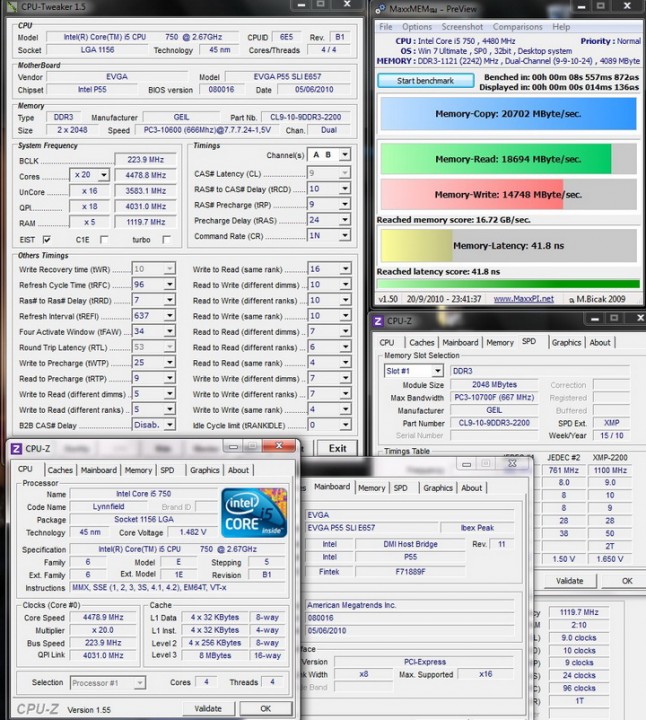Open the Command Rate (CR) dropdown
646x720 pixels.
coord(344,235)
